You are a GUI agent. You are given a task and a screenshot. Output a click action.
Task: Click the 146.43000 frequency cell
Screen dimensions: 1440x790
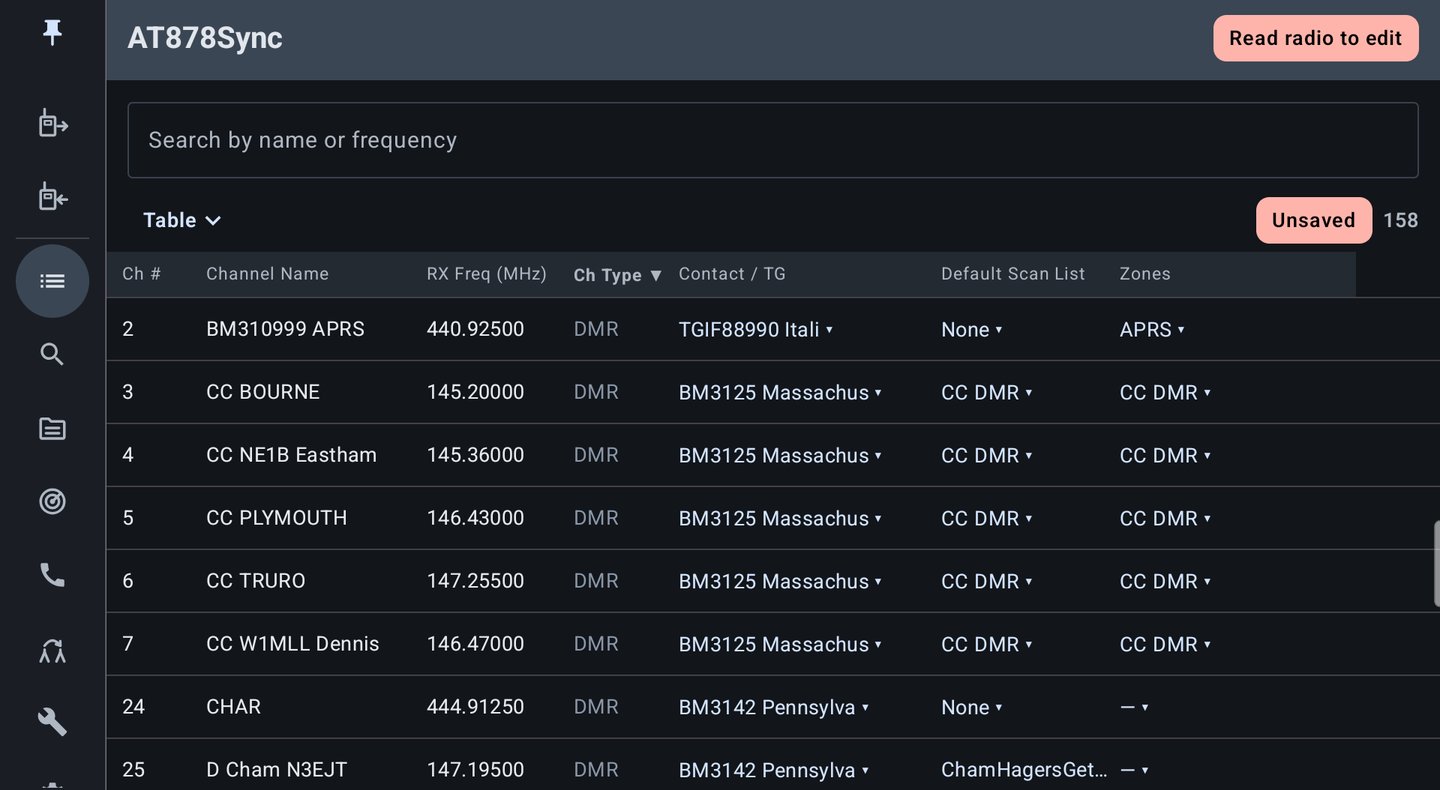click(475, 519)
